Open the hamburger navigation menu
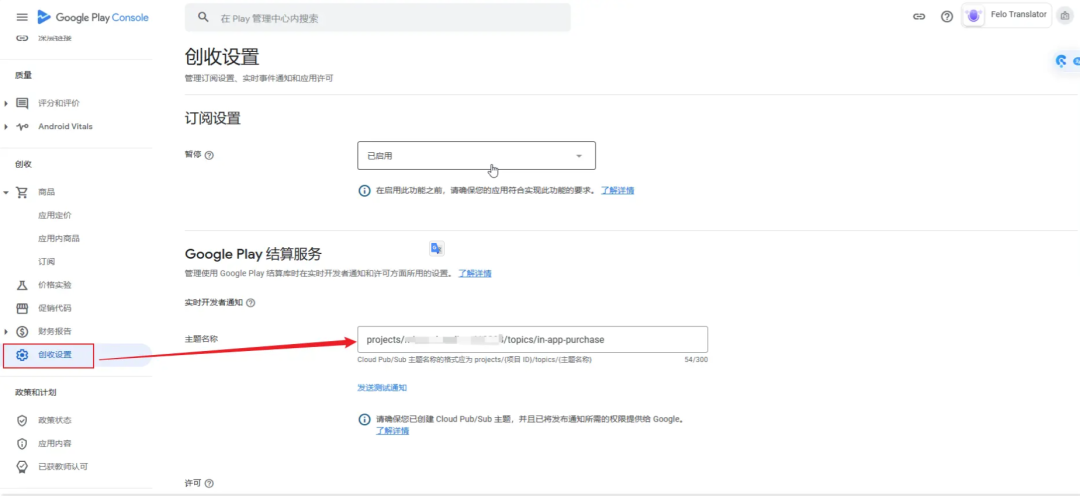This screenshot has width=1080, height=497. pyautogui.click(x=22, y=17)
